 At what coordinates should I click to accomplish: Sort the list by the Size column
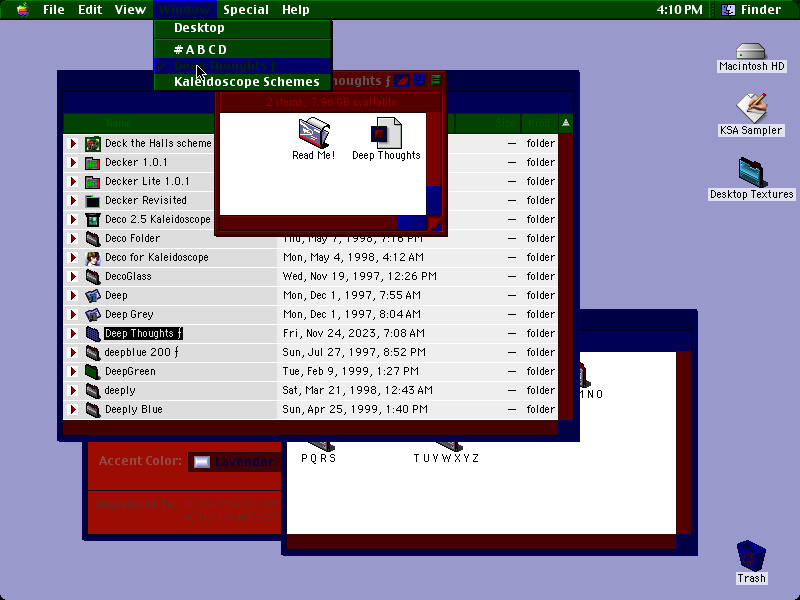tap(487, 123)
